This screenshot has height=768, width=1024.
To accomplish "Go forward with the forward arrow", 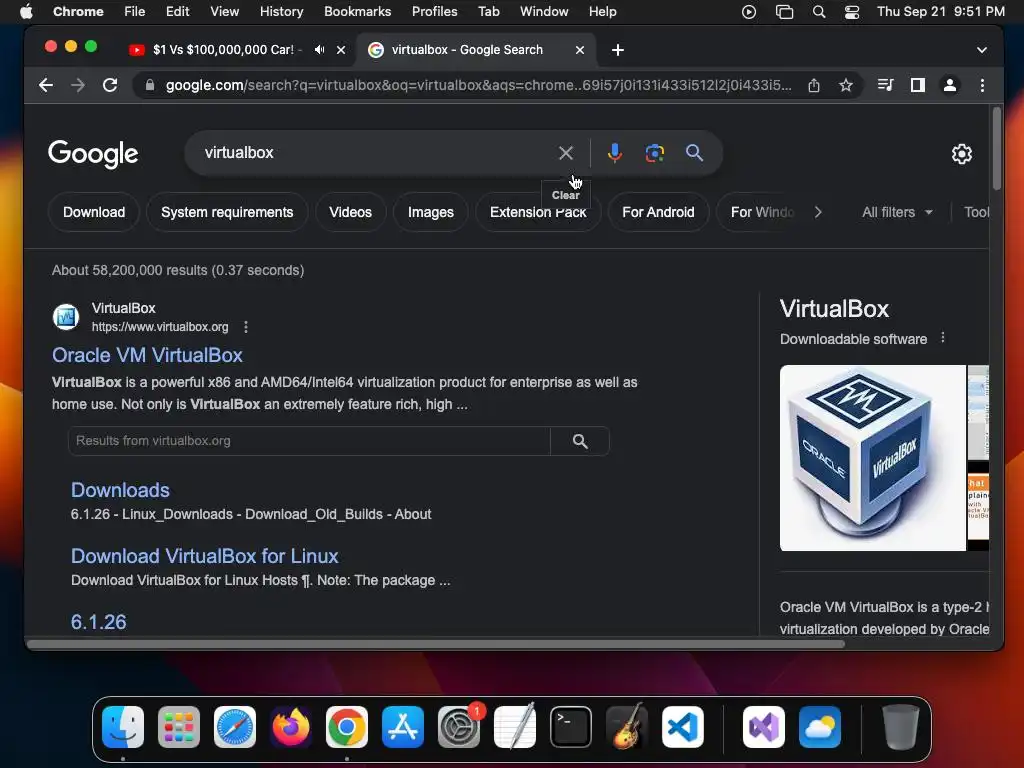I will tap(78, 85).
